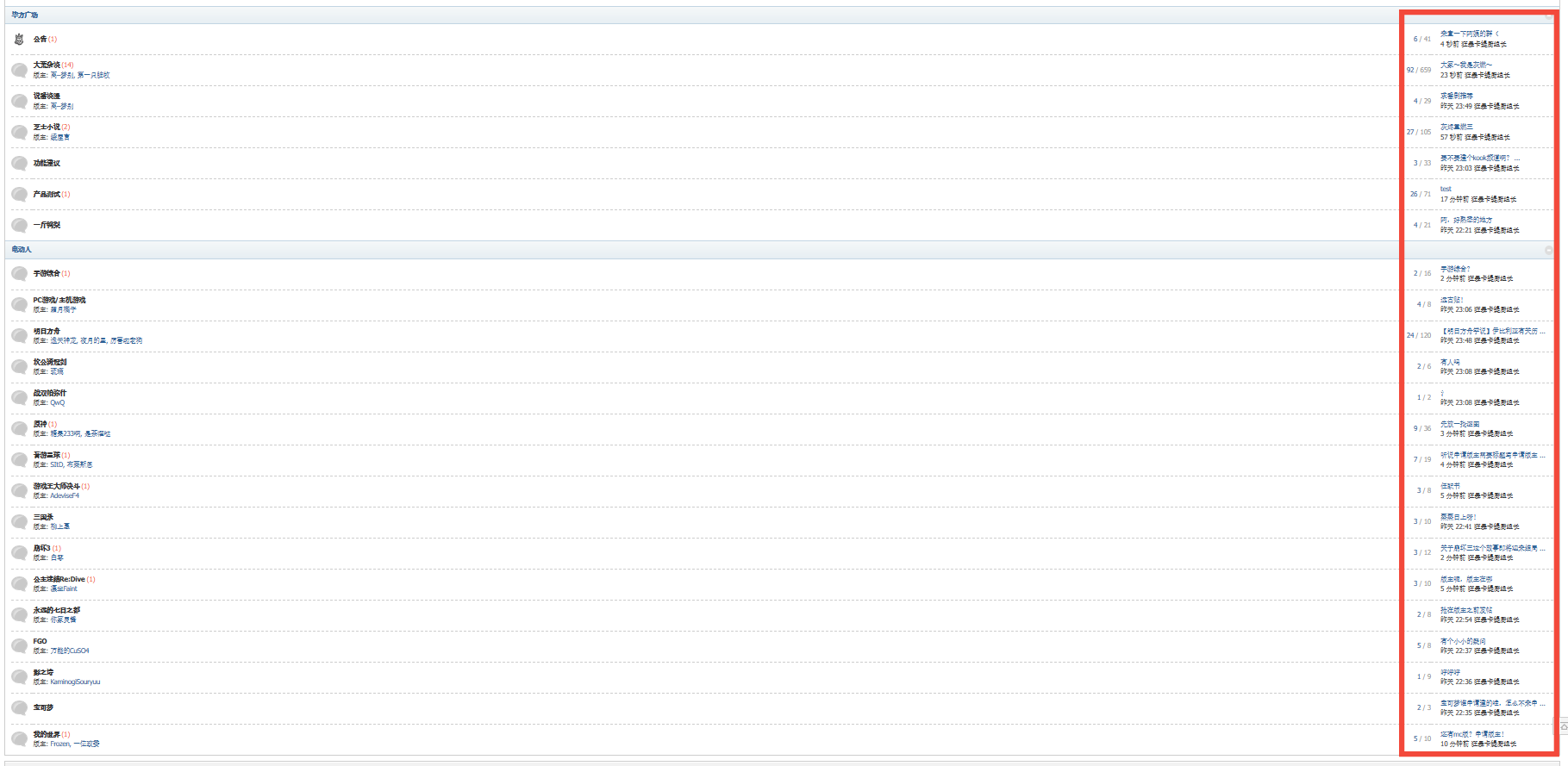Open latest post mentioning kook频道

coord(1480,158)
